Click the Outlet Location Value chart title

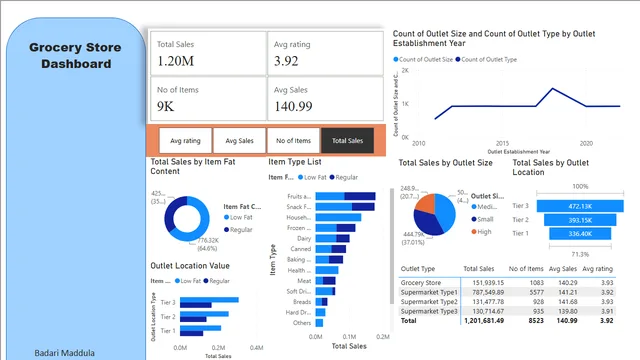190,266
